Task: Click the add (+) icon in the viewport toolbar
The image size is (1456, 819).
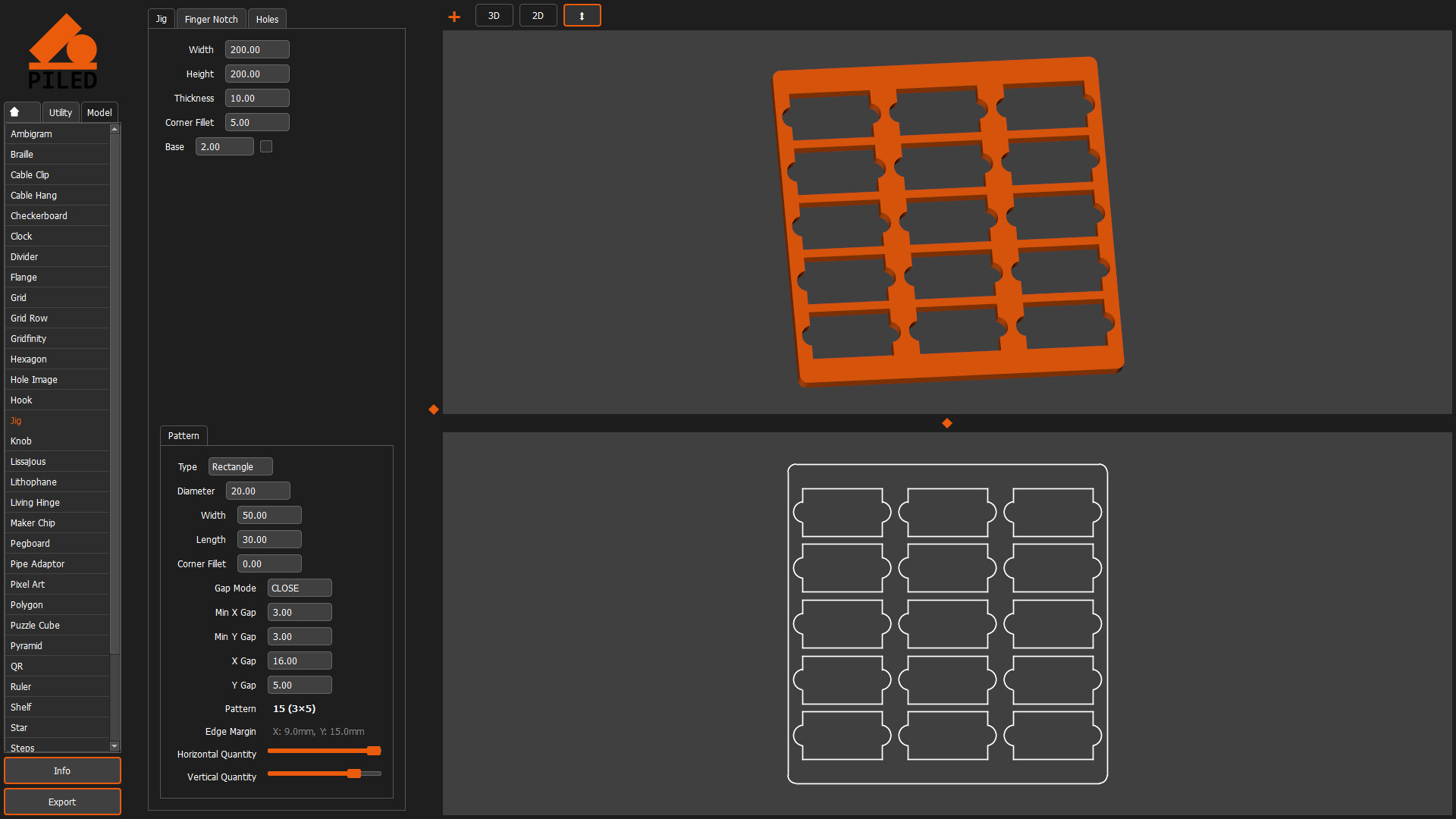Action: click(x=453, y=15)
